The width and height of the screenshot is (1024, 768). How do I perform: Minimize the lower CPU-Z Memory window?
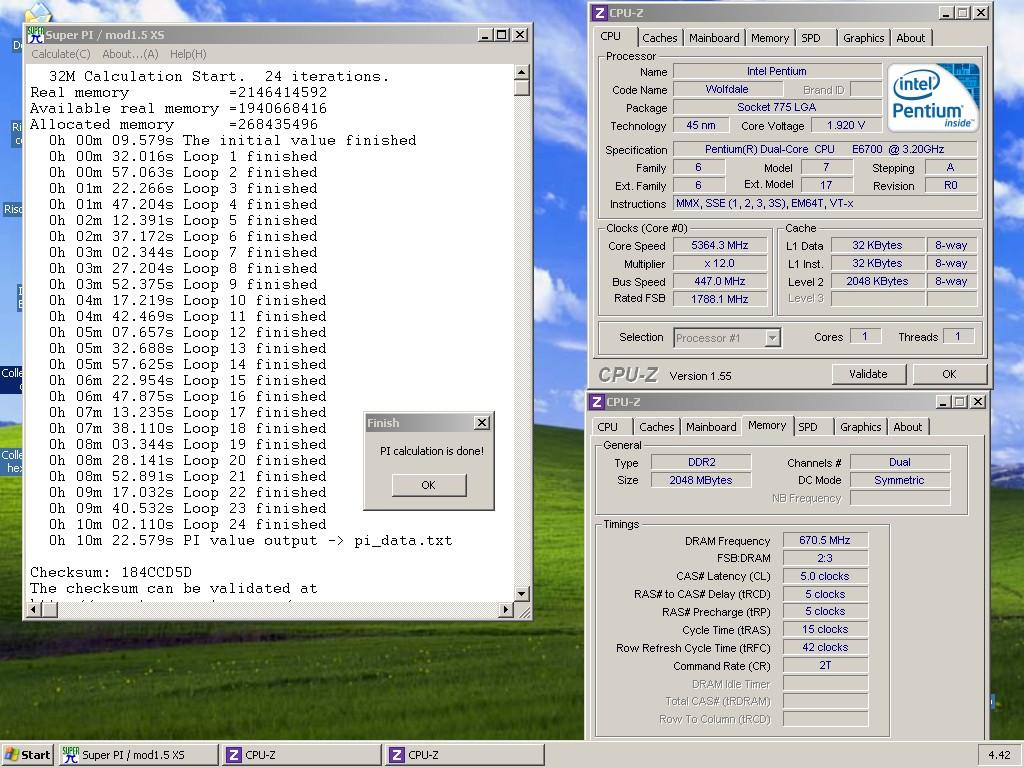click(942, 402)
